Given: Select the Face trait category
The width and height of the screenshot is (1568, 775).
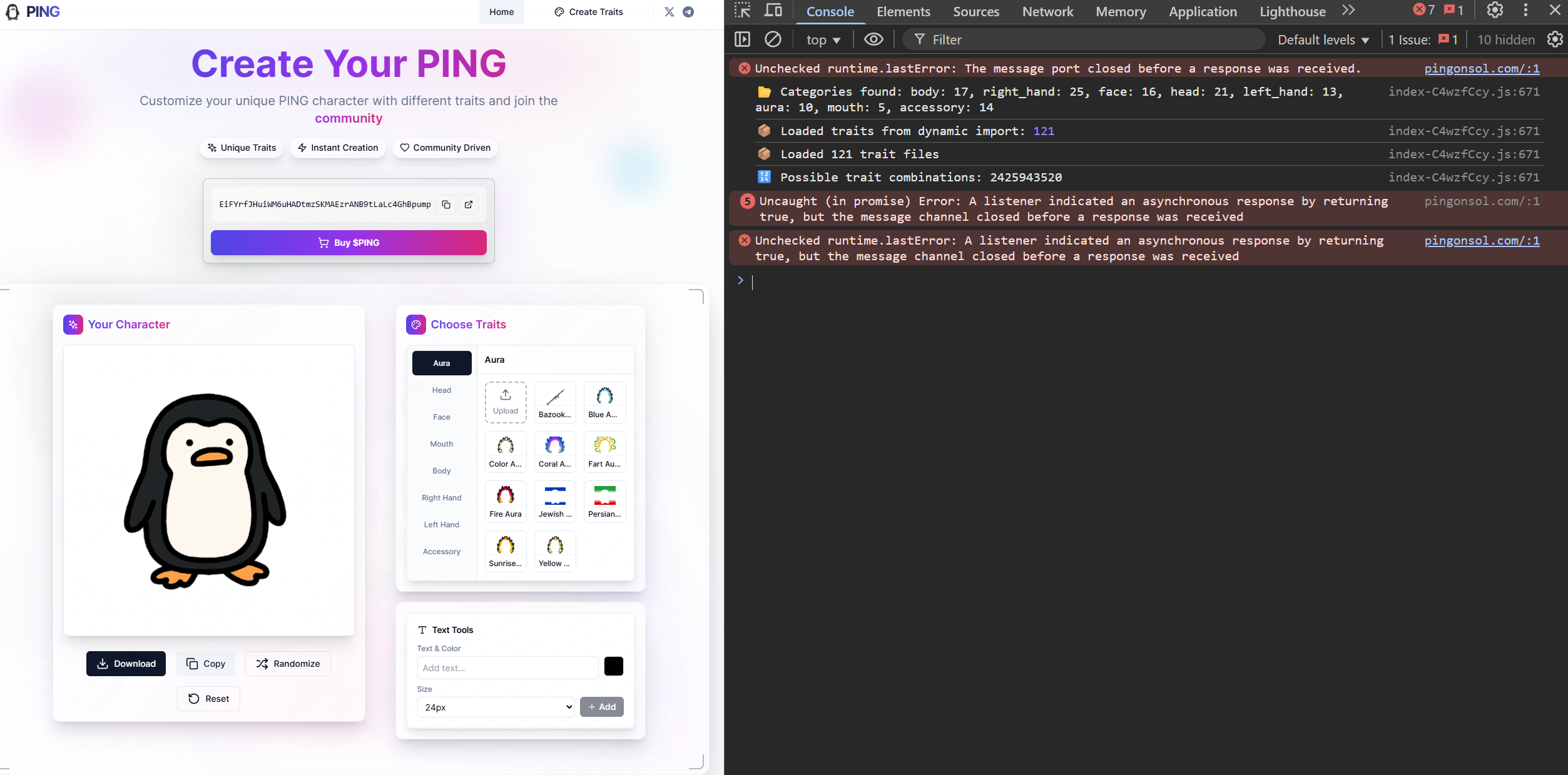Looking at the screenshot, I should click(x=442, y=417).
